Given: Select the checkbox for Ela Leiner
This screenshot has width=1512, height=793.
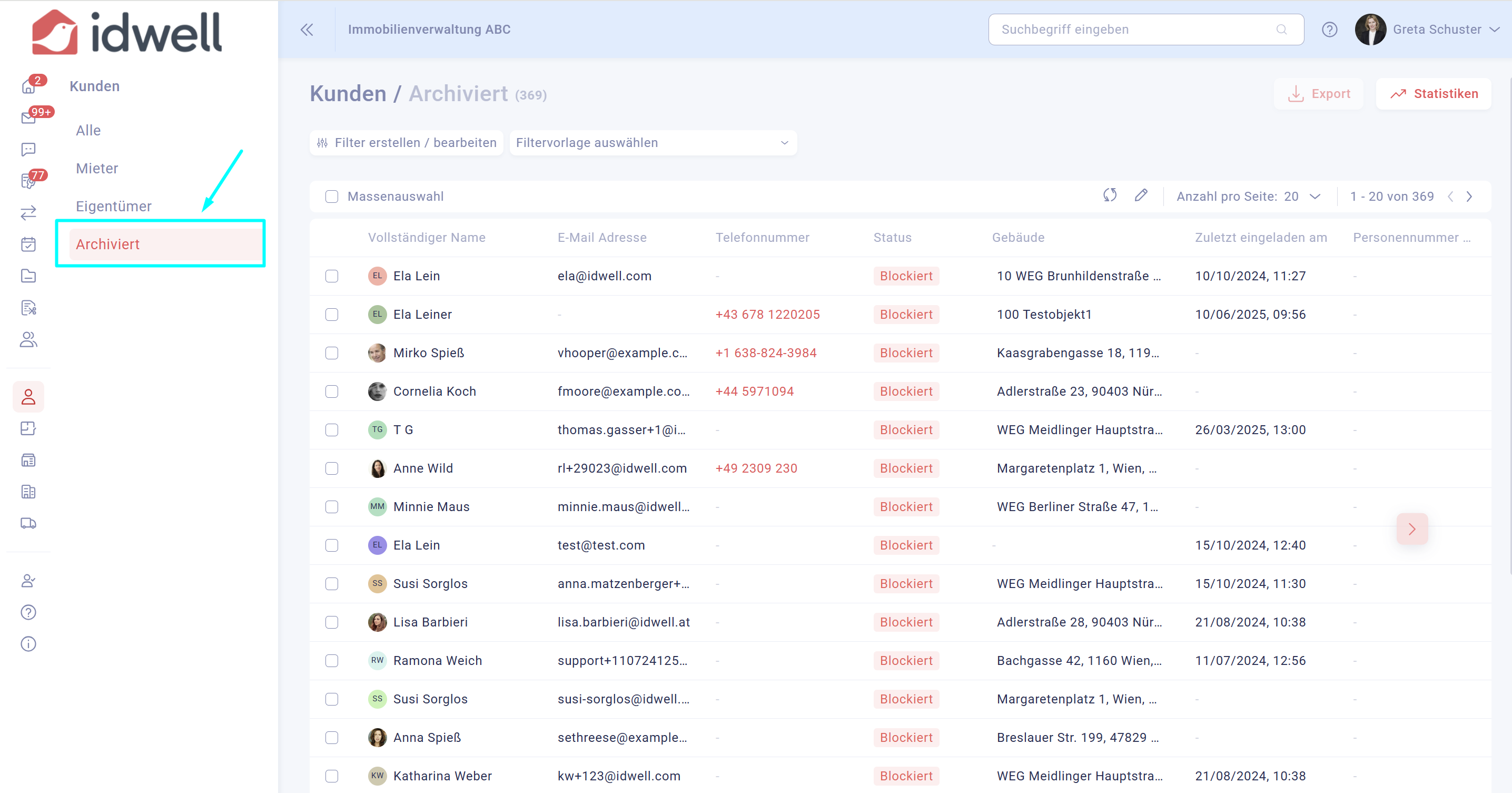Looking at the screenshot, I should (332, 315).
